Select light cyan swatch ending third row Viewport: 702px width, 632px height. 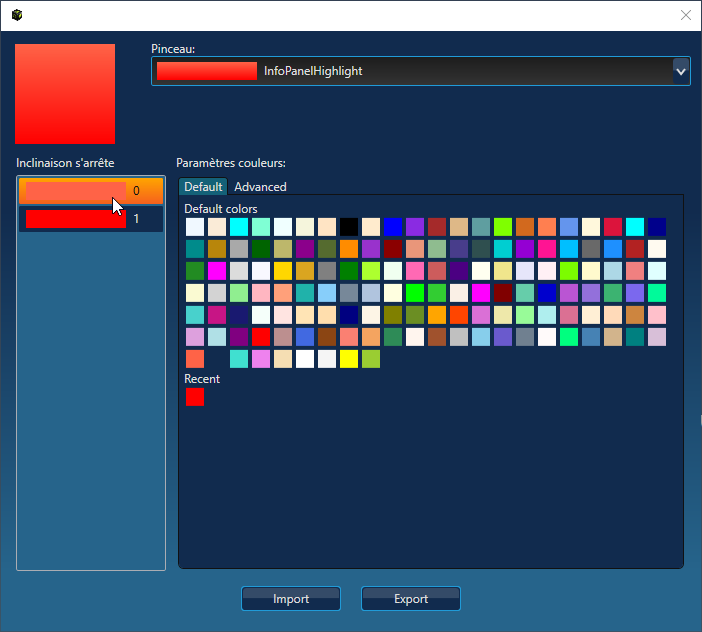[657, 271]
